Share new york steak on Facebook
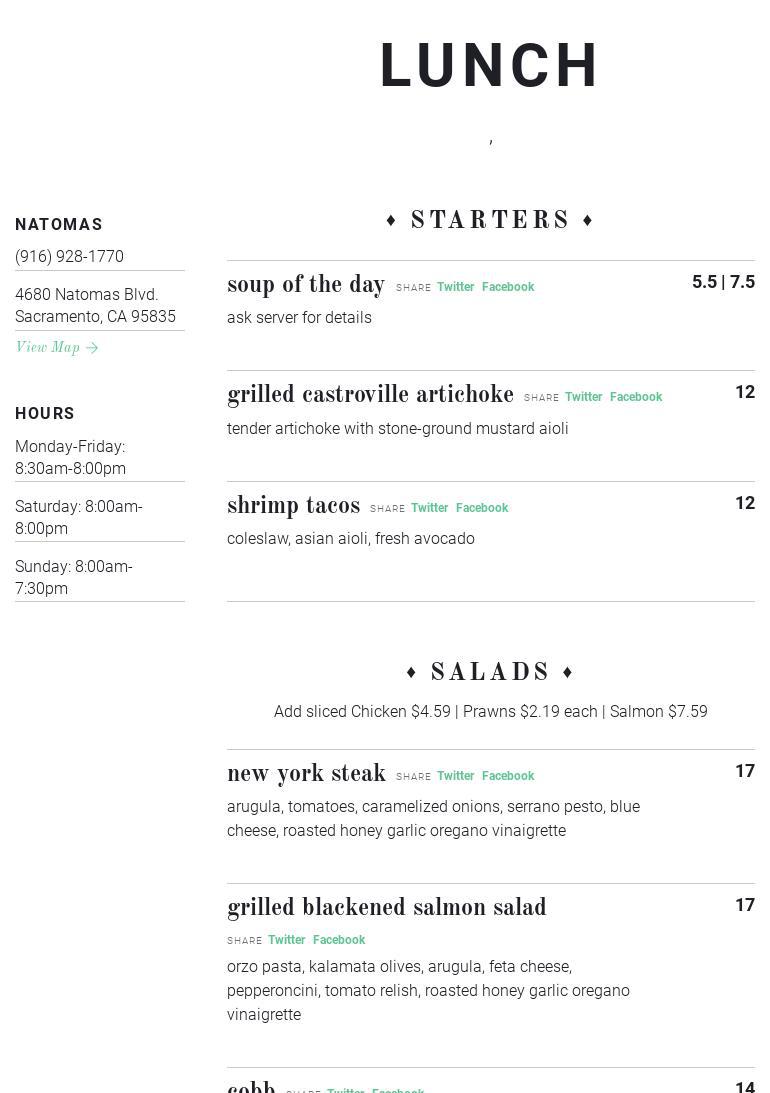Screen dimensions: 770x1093 tap(508, 776)
